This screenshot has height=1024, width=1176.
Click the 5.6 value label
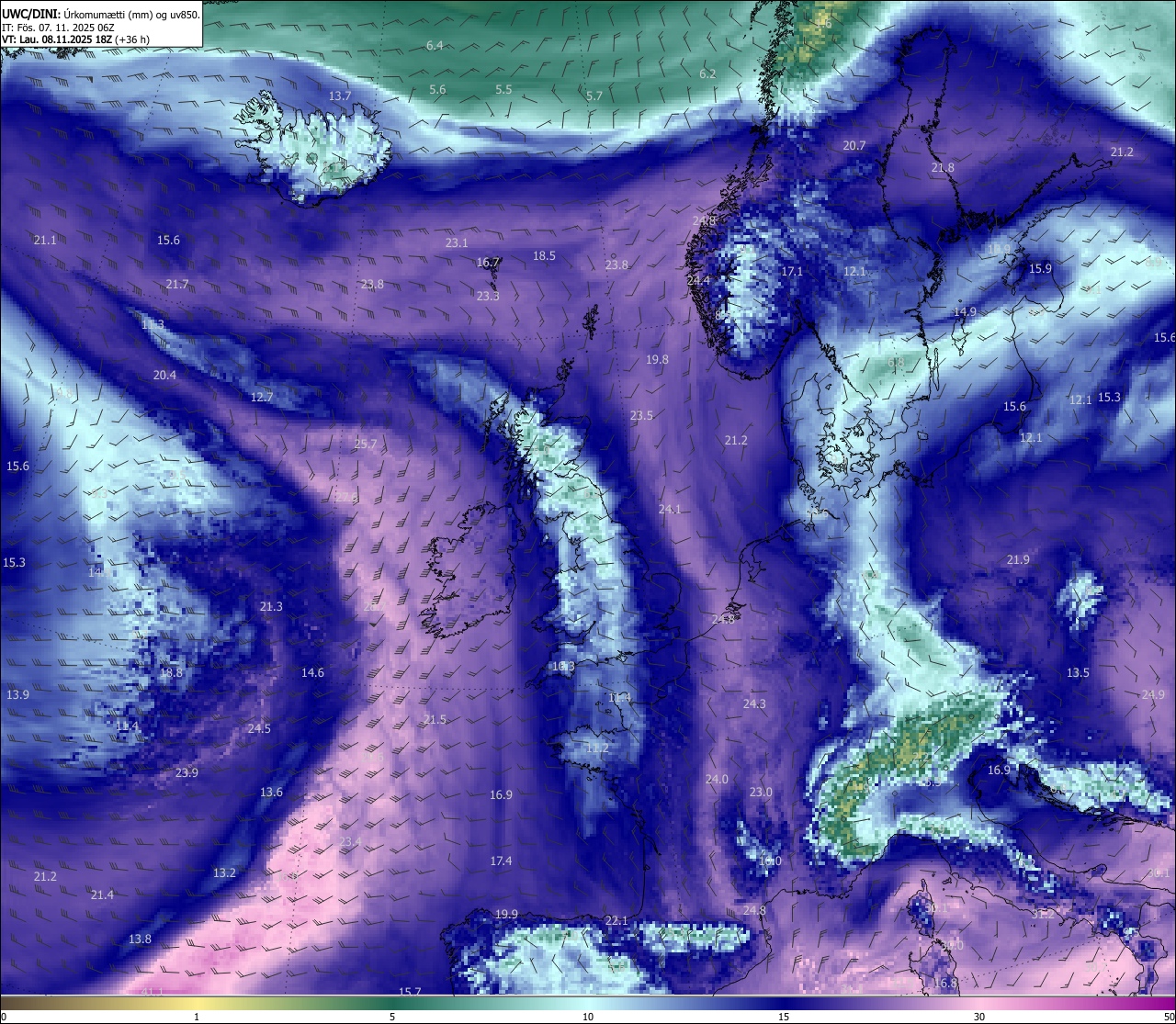(437, 90)
